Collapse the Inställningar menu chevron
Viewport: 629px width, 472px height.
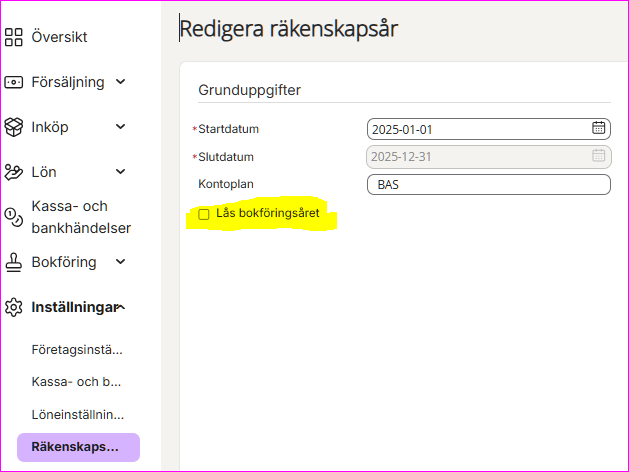[x=120, y=307]
